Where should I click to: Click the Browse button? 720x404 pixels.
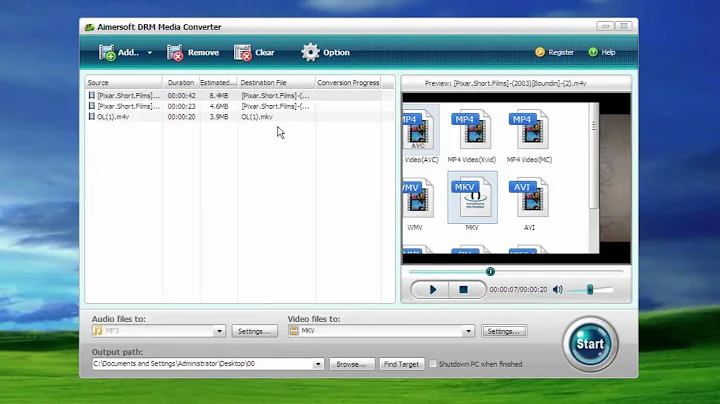(352, 364)
